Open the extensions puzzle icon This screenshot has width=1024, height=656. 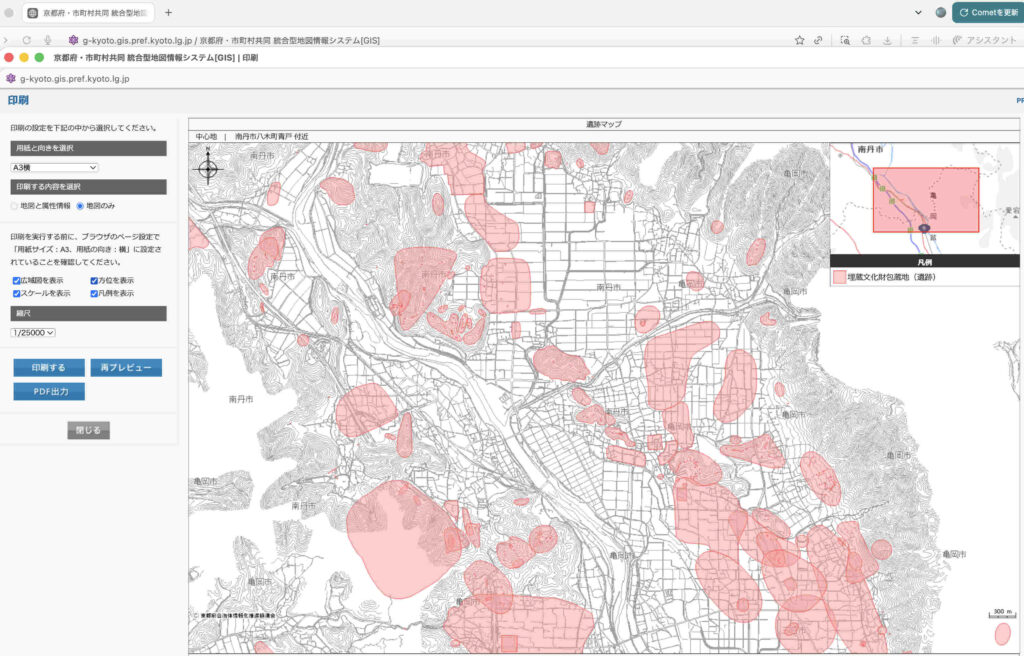(x=866, y=40)
